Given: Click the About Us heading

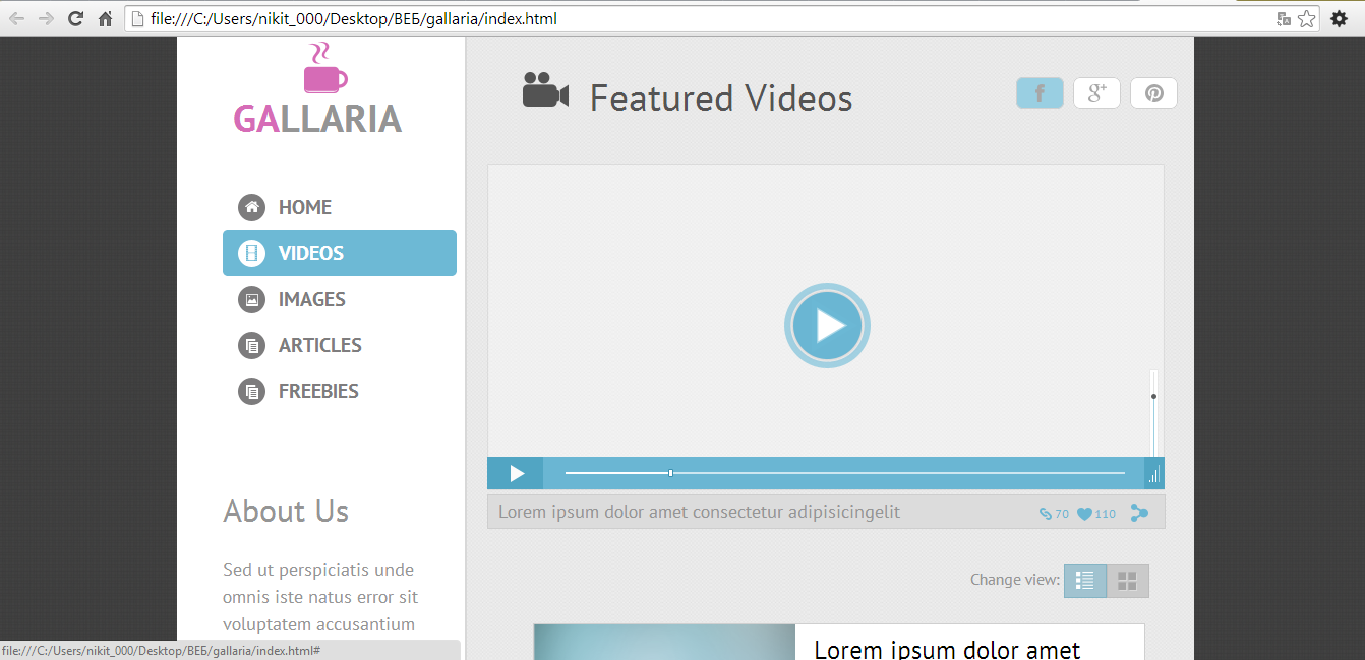Looking at the screenshot, I should point(286,511).
